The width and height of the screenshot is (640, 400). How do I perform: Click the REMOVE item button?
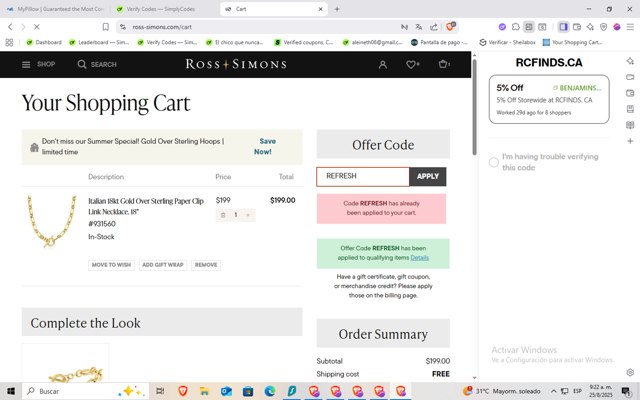pos(206,265)
